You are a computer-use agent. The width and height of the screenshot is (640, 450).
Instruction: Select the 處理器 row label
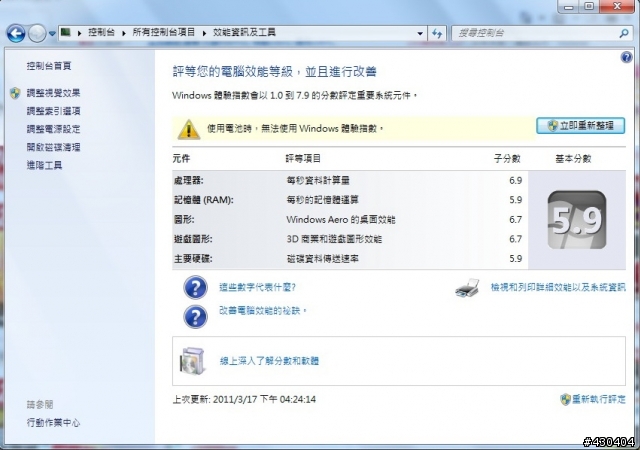coord(188,180)
